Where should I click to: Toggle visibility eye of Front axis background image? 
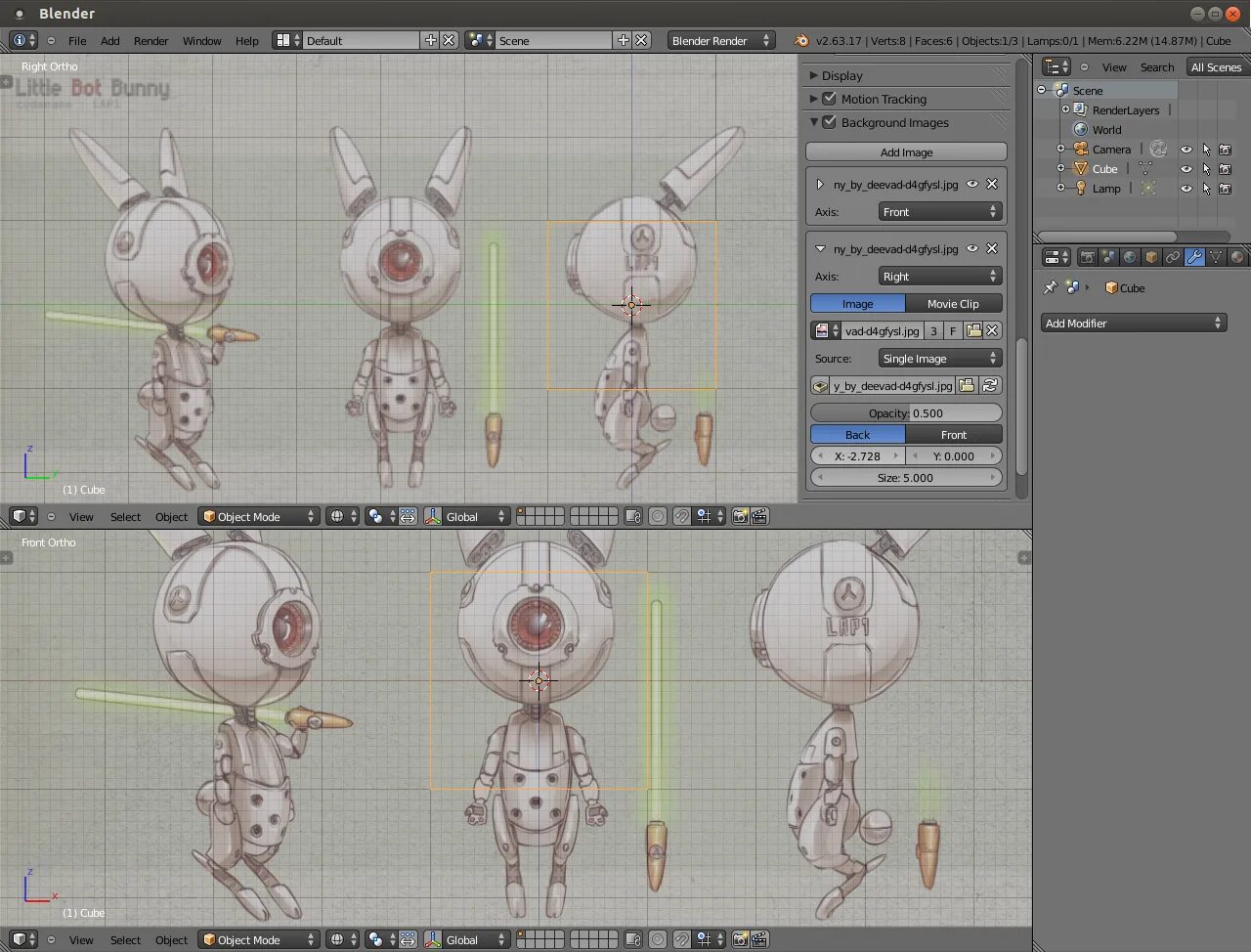tap(972, 184)
